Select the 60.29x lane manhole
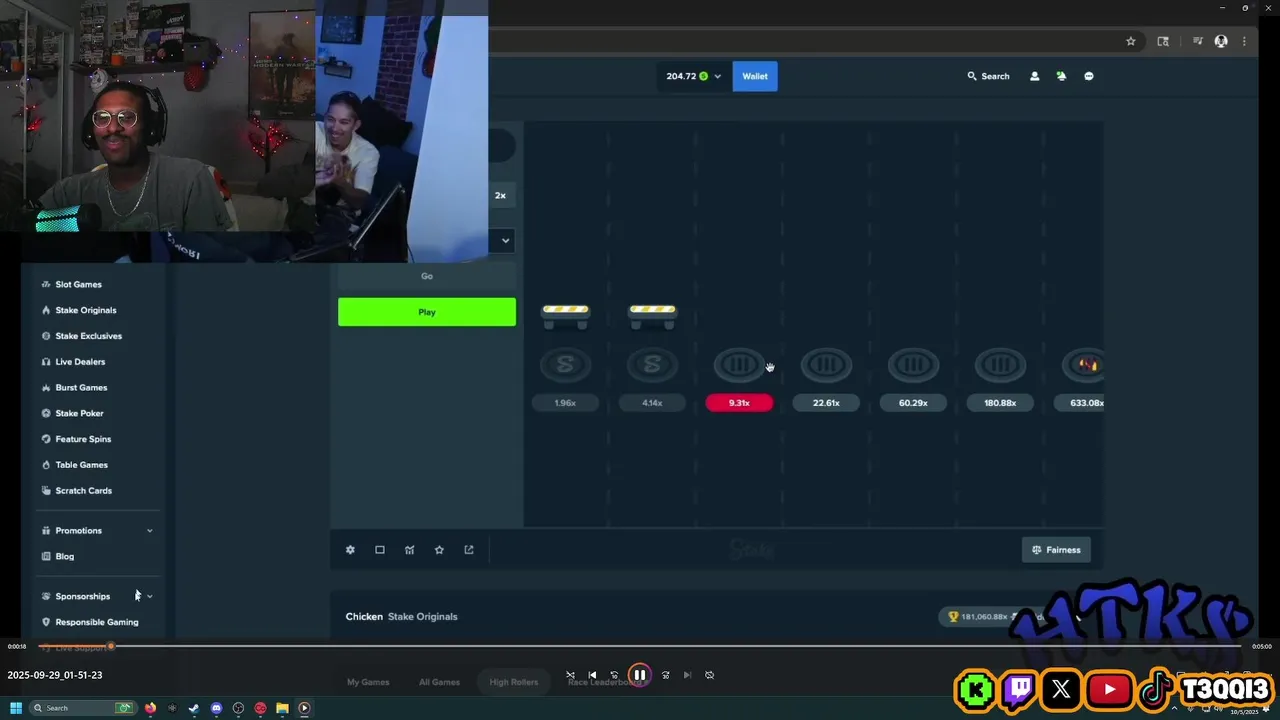The height and width of the screenshot is (720, 1280). 913,365
